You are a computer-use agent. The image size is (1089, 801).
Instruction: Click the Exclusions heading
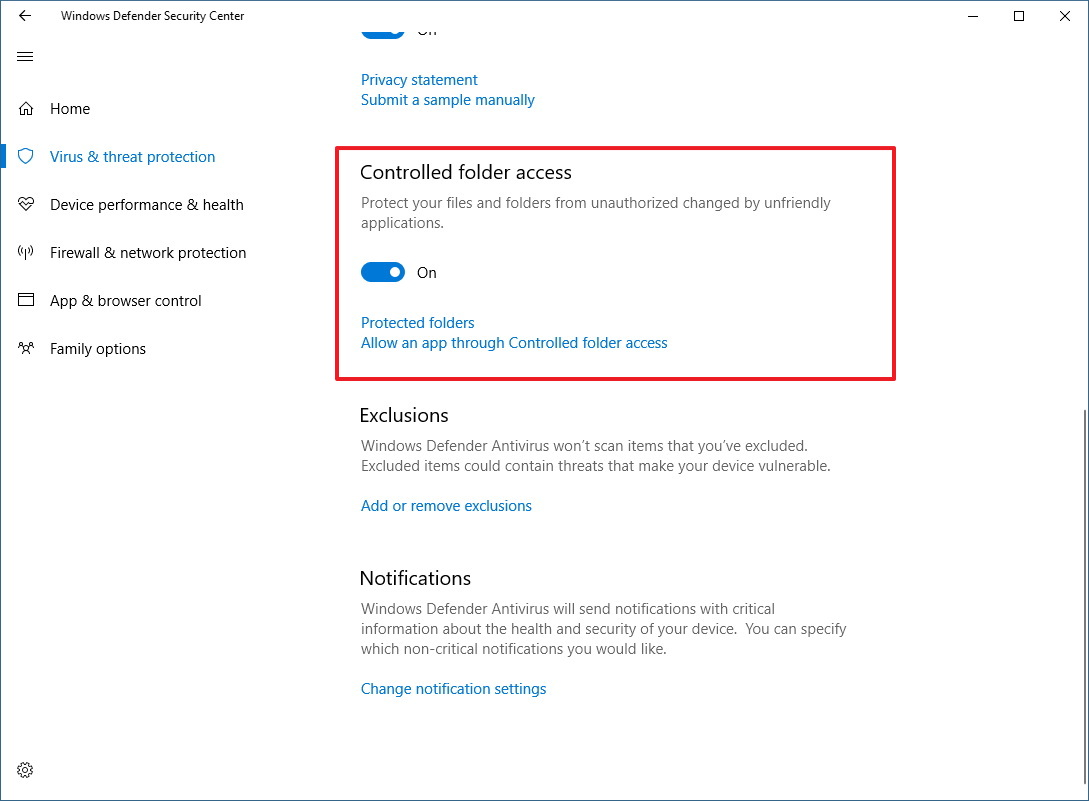[404, 415]
